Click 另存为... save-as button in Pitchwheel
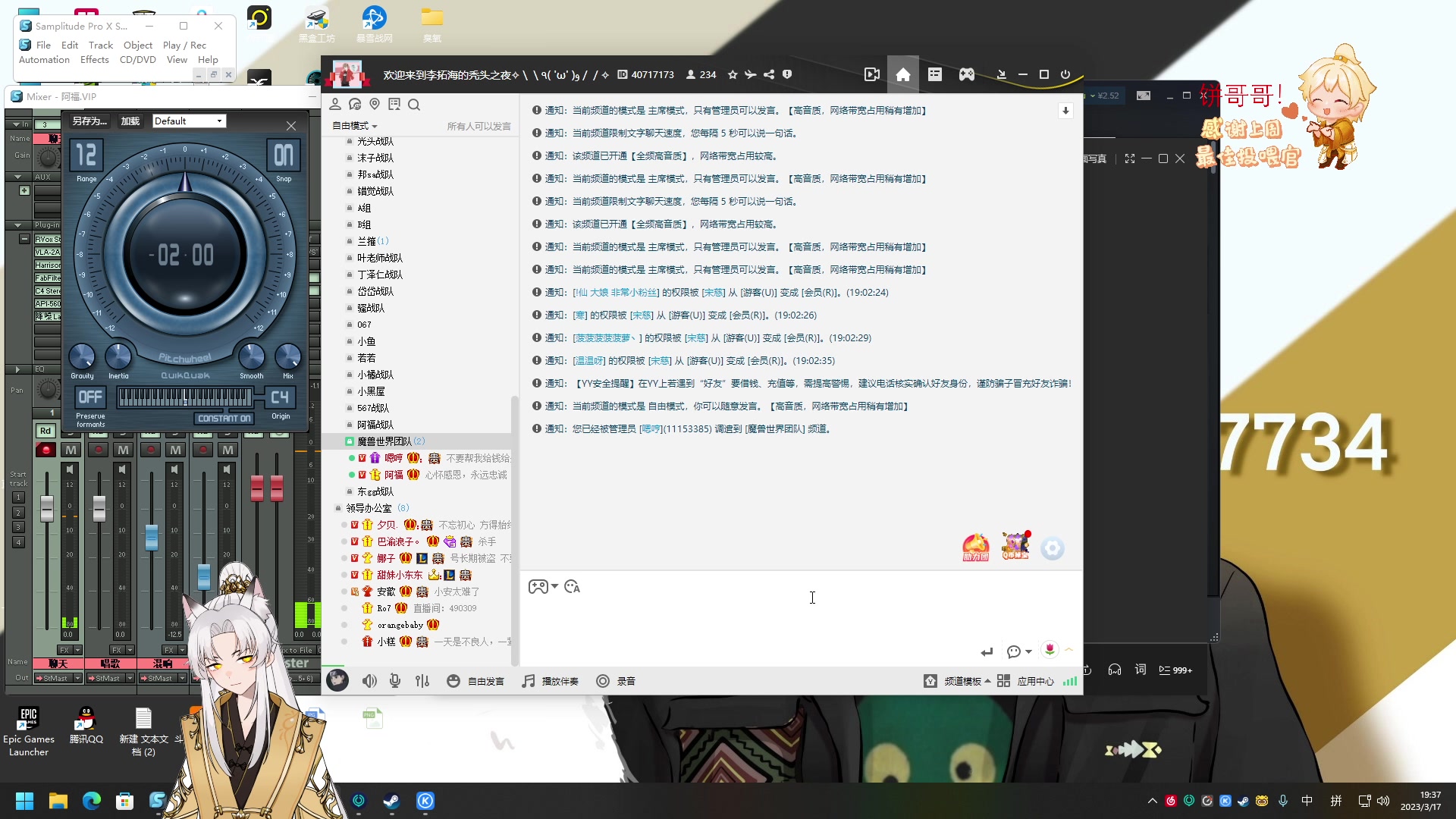The image size is (1456, 819). (89, 121)
